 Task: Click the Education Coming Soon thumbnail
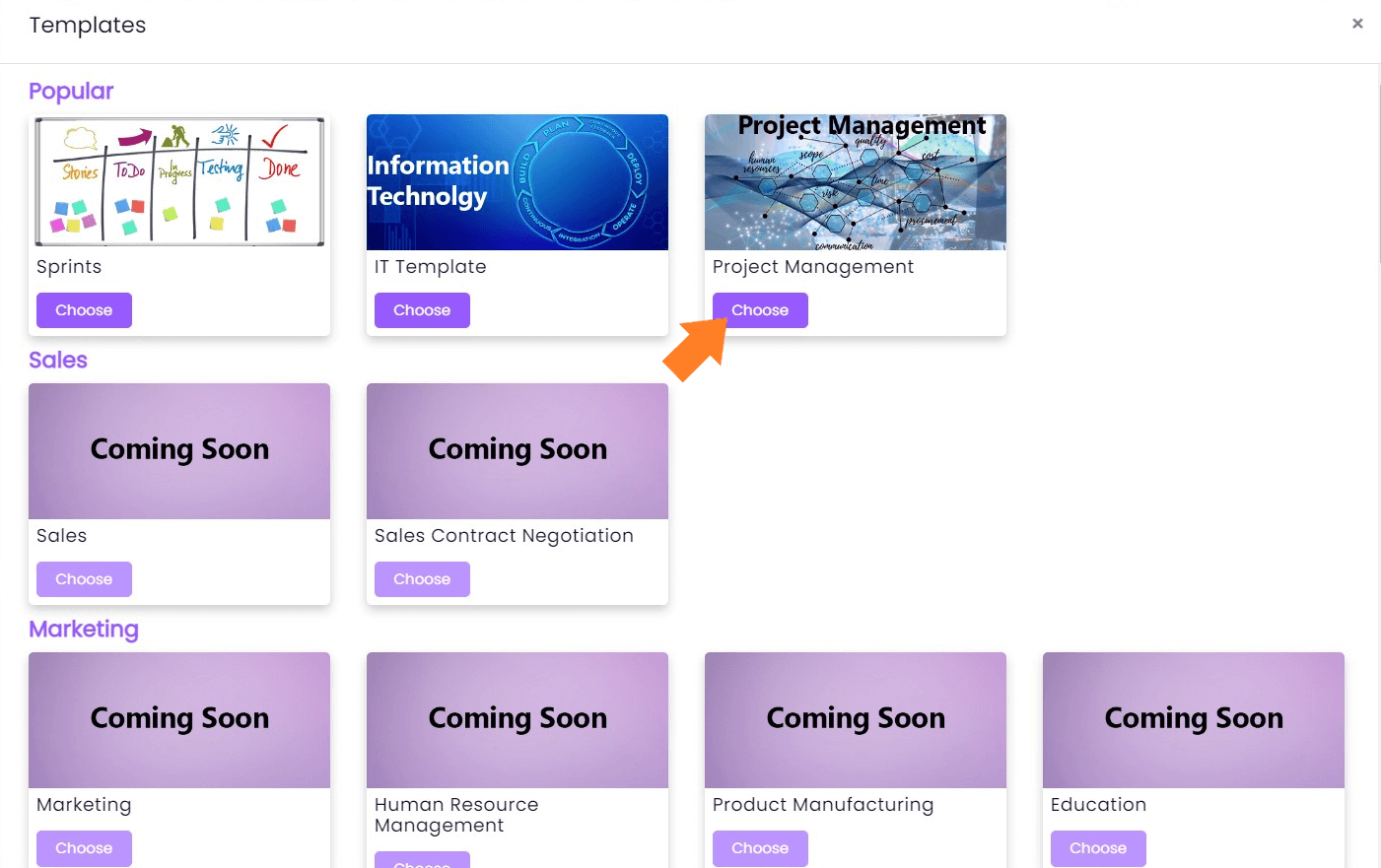point(1193,719)
